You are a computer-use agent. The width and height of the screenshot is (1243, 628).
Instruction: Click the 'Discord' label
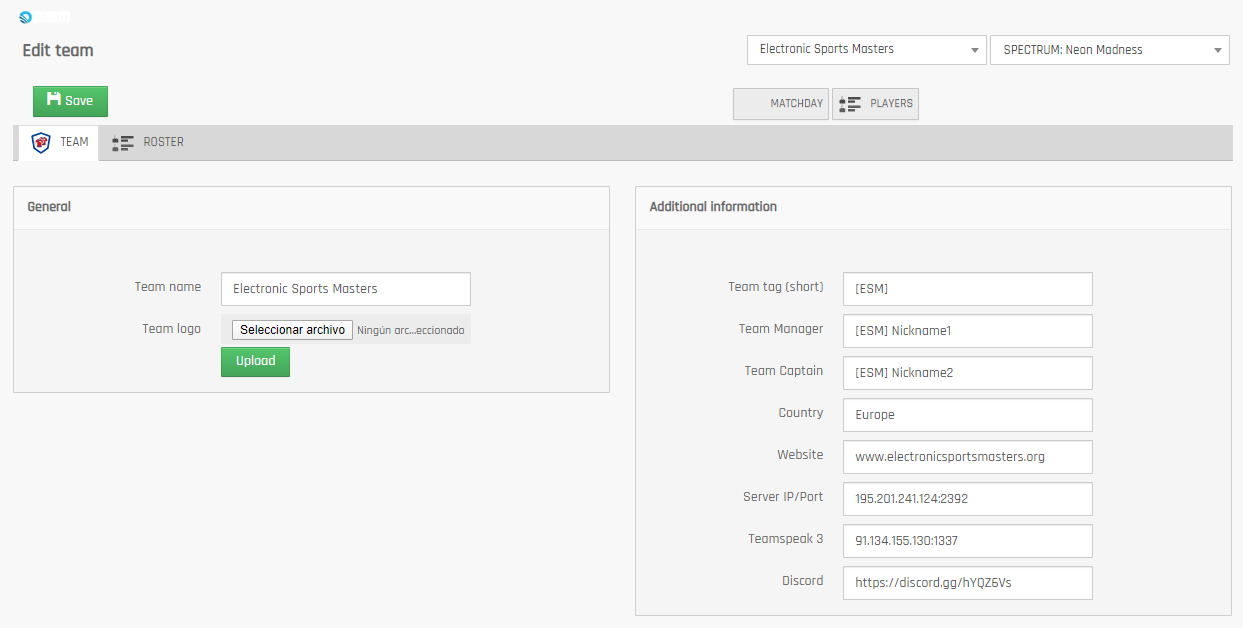(x=803, y=581)
